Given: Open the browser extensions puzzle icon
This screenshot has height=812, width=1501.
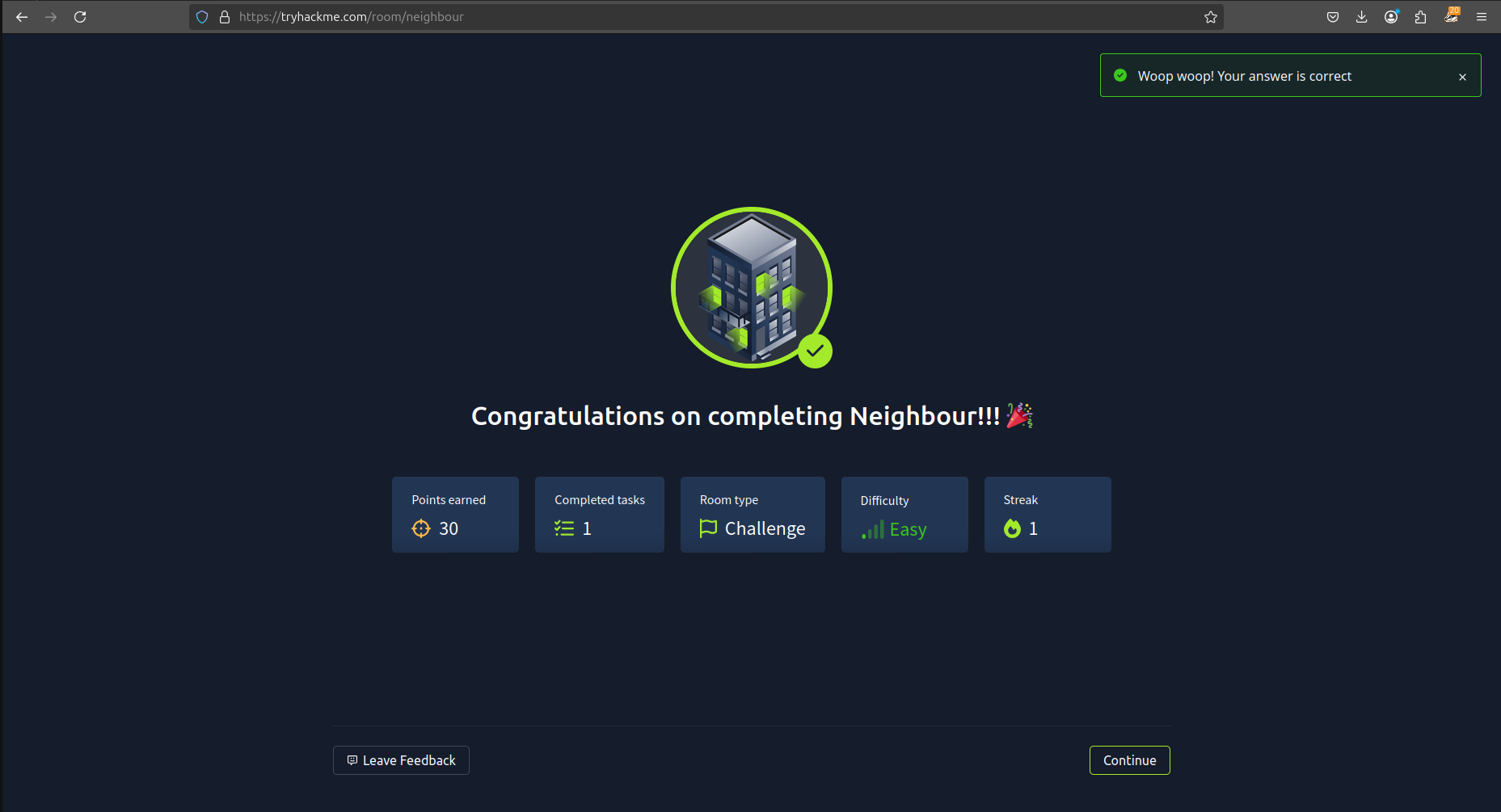Looking at the screenshot, I should (x=1420, y=17).
